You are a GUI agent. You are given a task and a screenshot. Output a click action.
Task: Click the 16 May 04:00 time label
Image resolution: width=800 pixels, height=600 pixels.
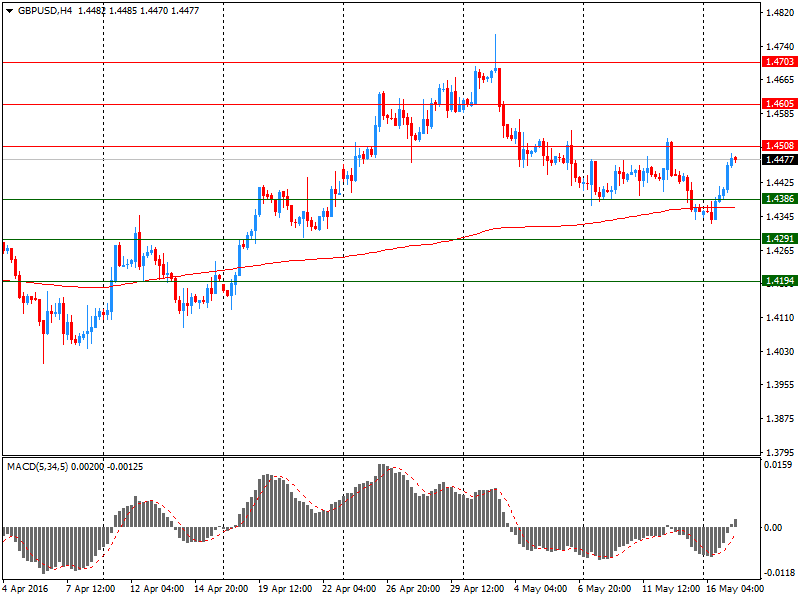(735, 589)
